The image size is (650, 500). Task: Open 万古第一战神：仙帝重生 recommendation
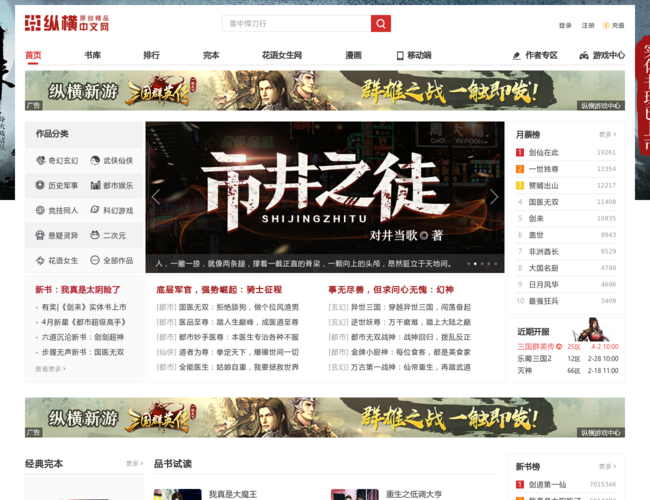[410, 367]
